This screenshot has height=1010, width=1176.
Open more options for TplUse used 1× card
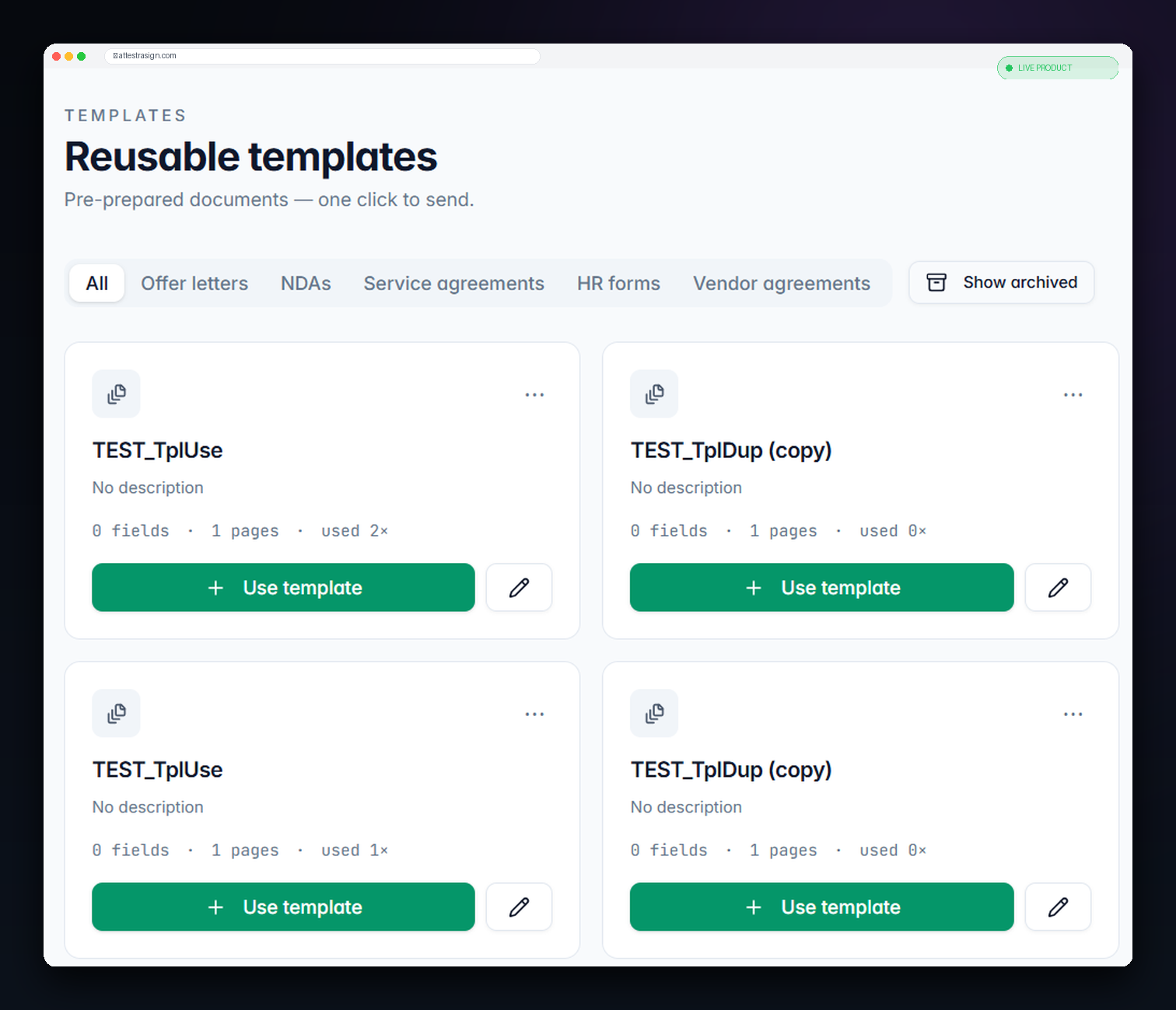(534, 715)
